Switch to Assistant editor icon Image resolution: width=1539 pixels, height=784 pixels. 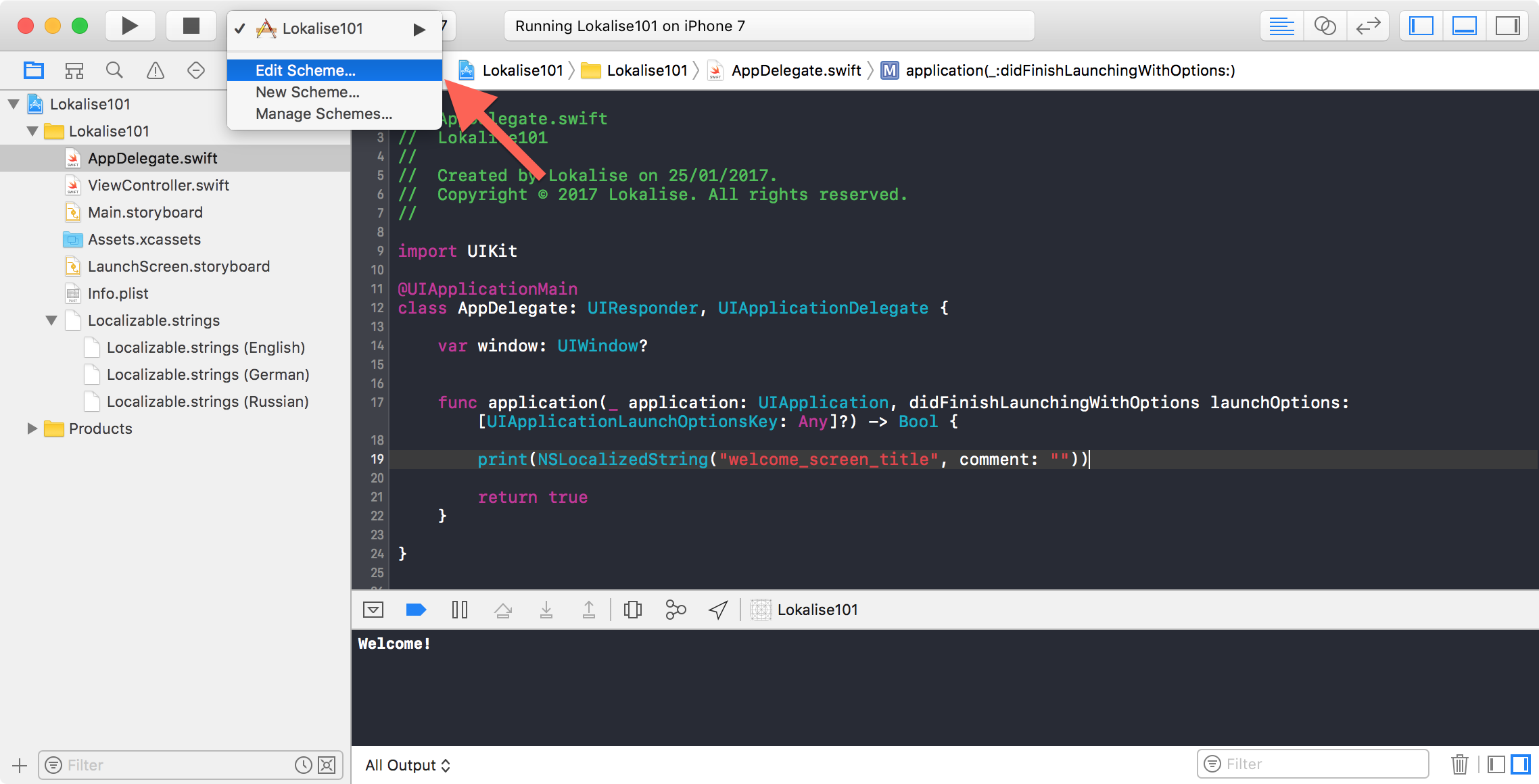pos(1325,26)
